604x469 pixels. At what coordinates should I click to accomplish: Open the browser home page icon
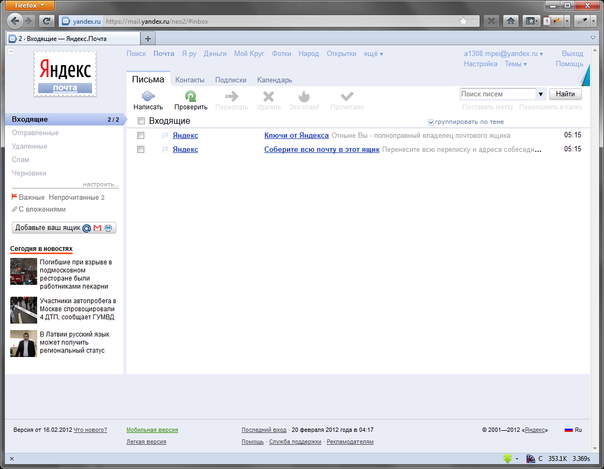pos(511,21)
